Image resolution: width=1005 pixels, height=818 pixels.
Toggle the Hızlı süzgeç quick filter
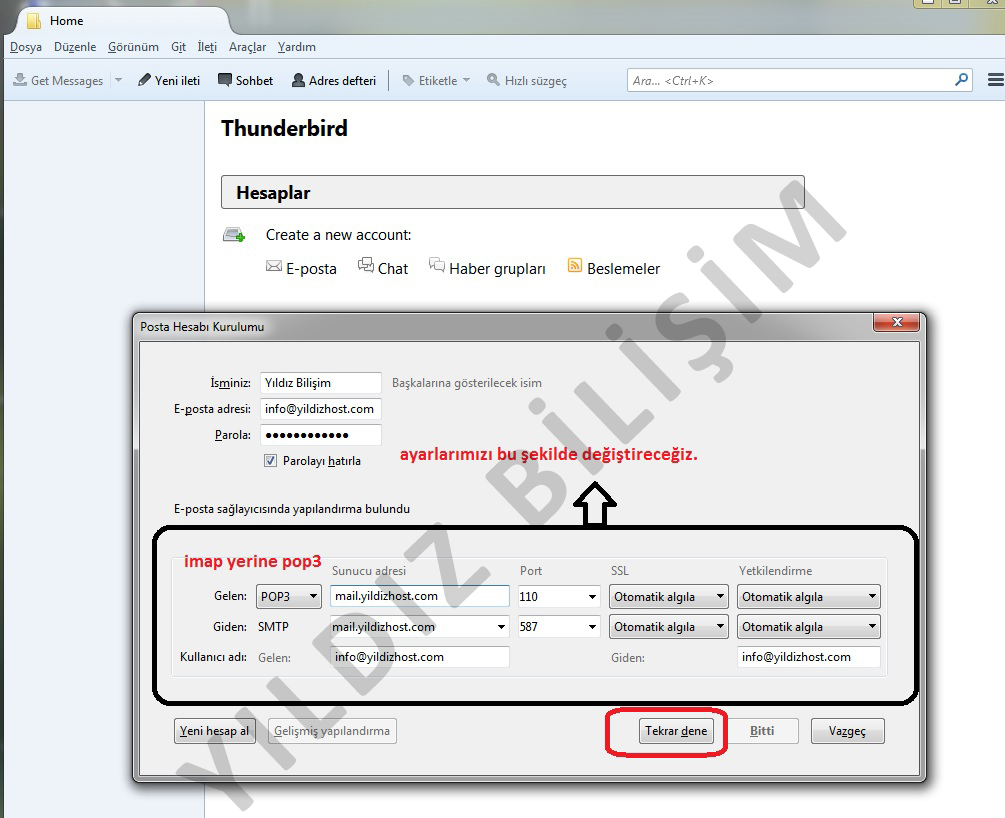point(527,80)
